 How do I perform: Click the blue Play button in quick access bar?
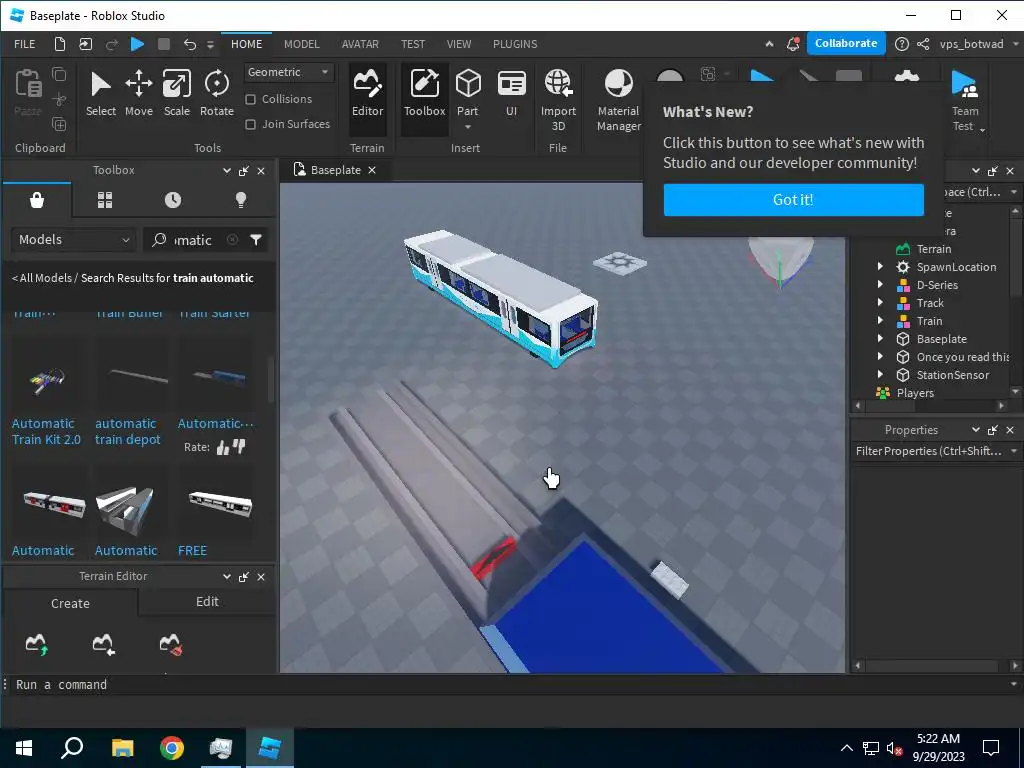click(x=137, y=44)
